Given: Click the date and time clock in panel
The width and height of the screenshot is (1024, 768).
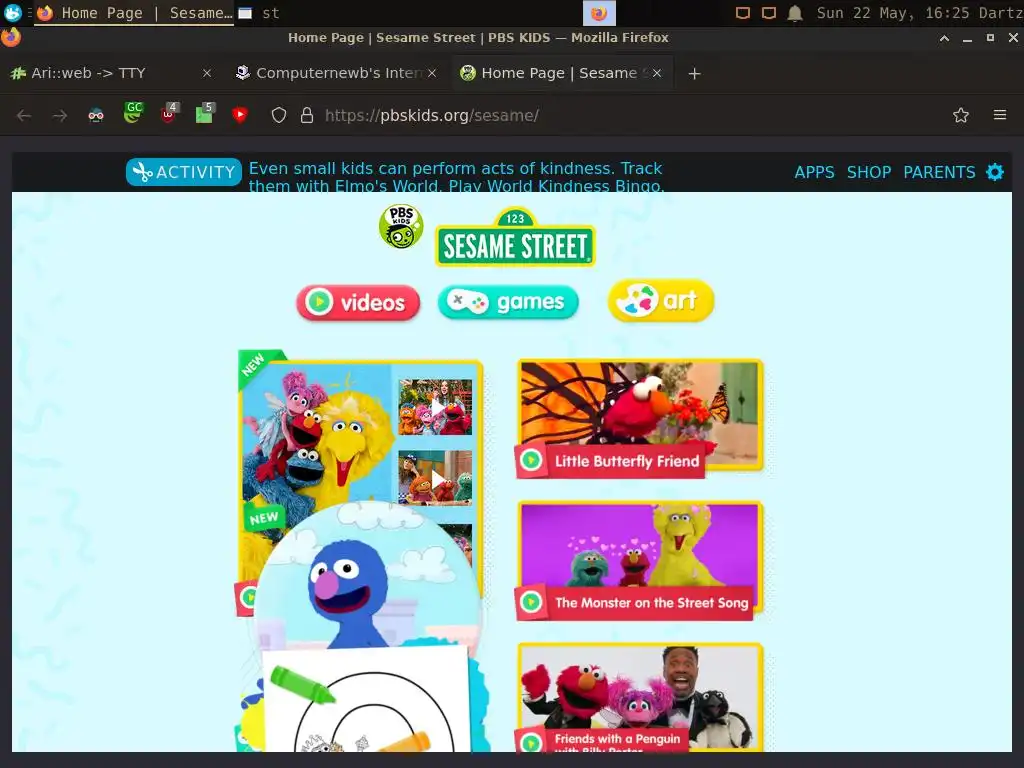Looking at the screenshot, I should (x=894, y=13).
